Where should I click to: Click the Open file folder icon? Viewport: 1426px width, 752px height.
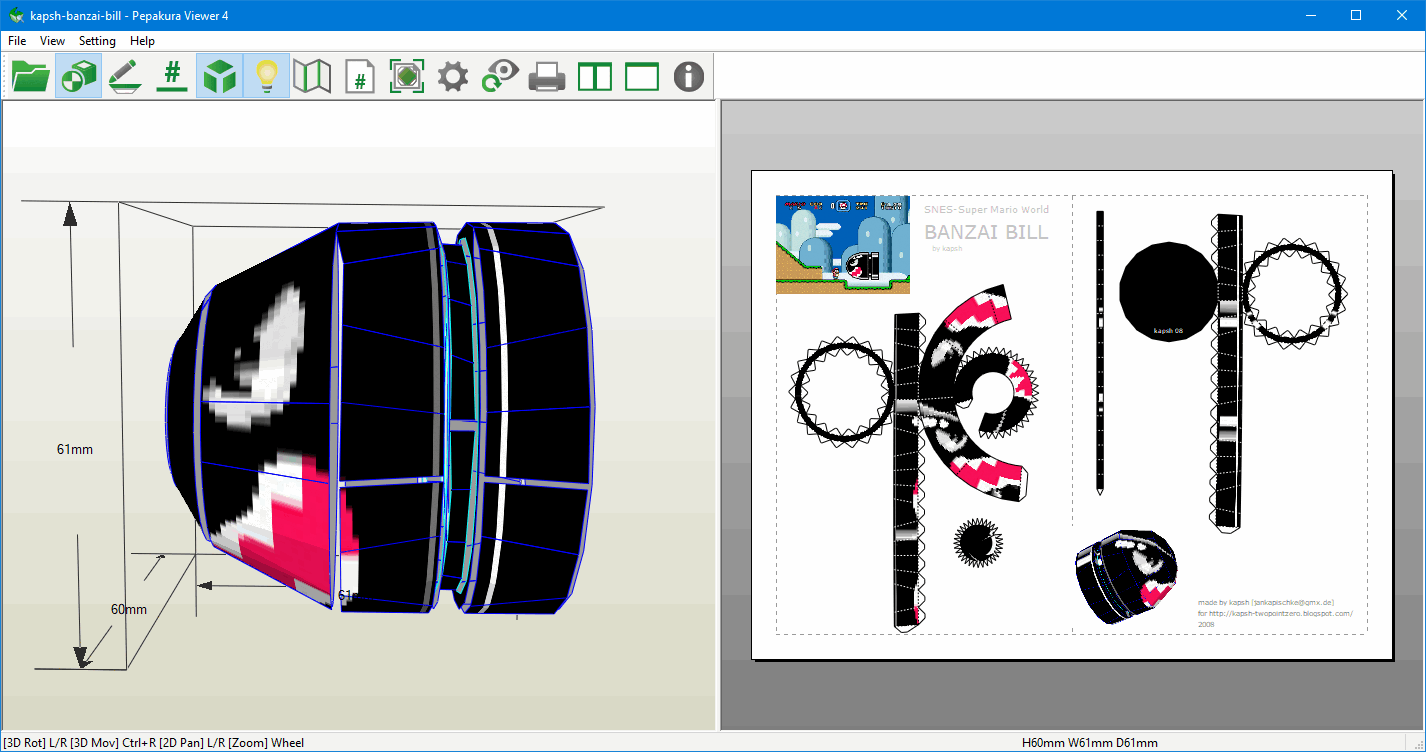31,76
